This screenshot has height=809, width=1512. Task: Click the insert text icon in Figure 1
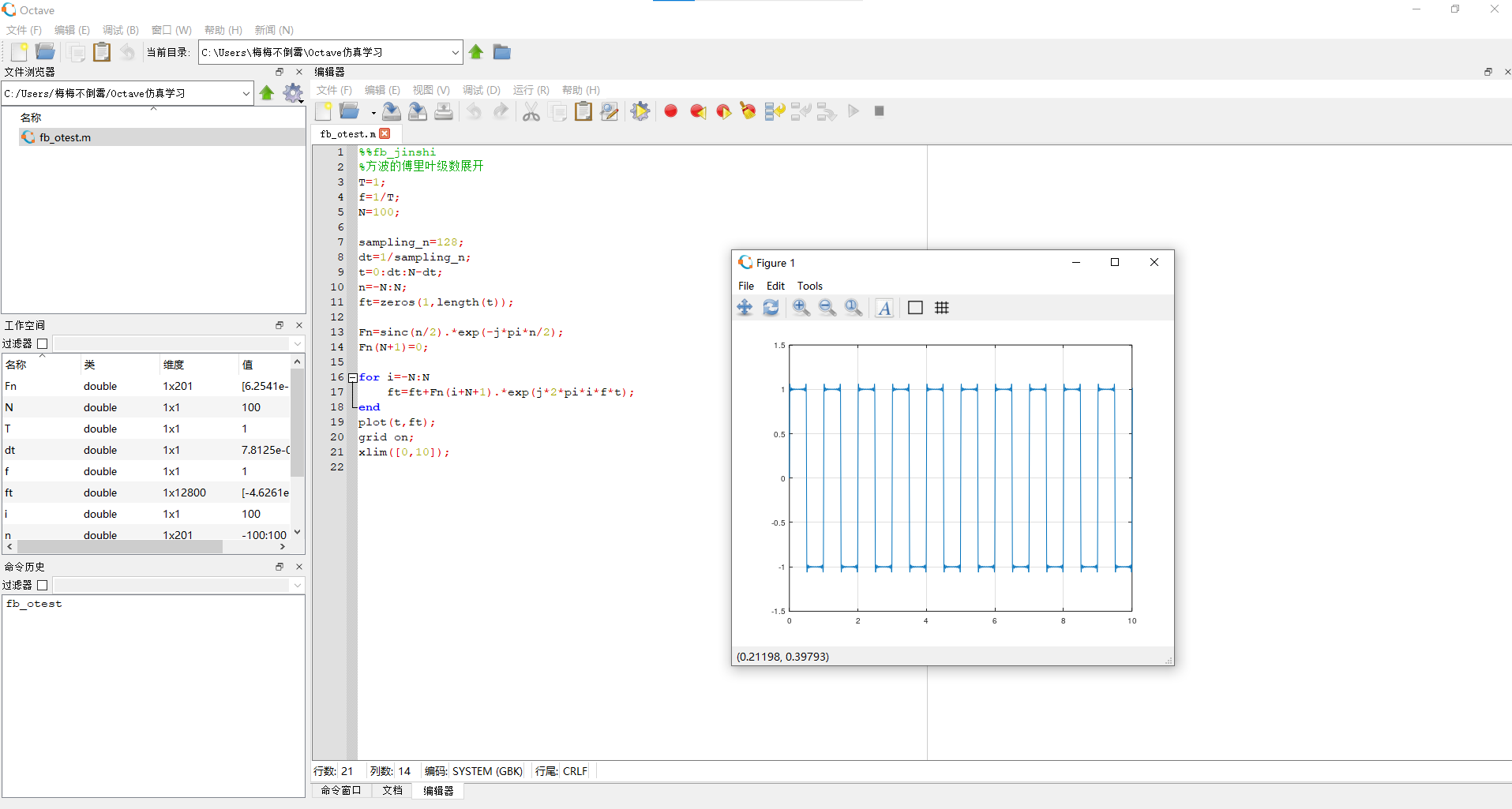(x=884, y=308)
